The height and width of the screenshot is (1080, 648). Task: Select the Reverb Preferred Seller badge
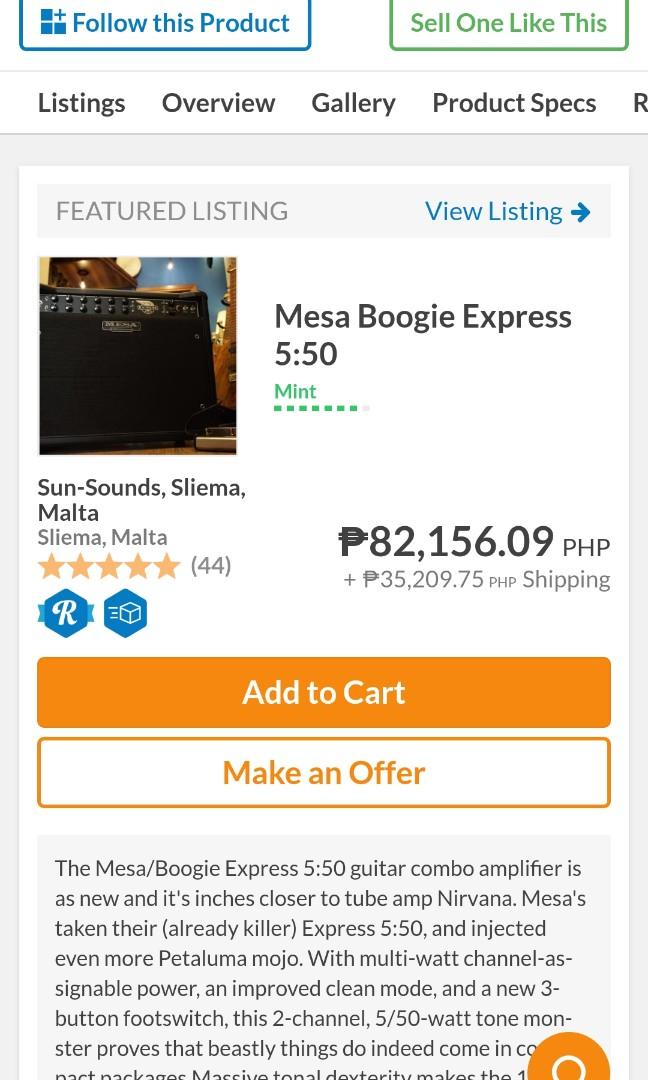tap(65, 614)
